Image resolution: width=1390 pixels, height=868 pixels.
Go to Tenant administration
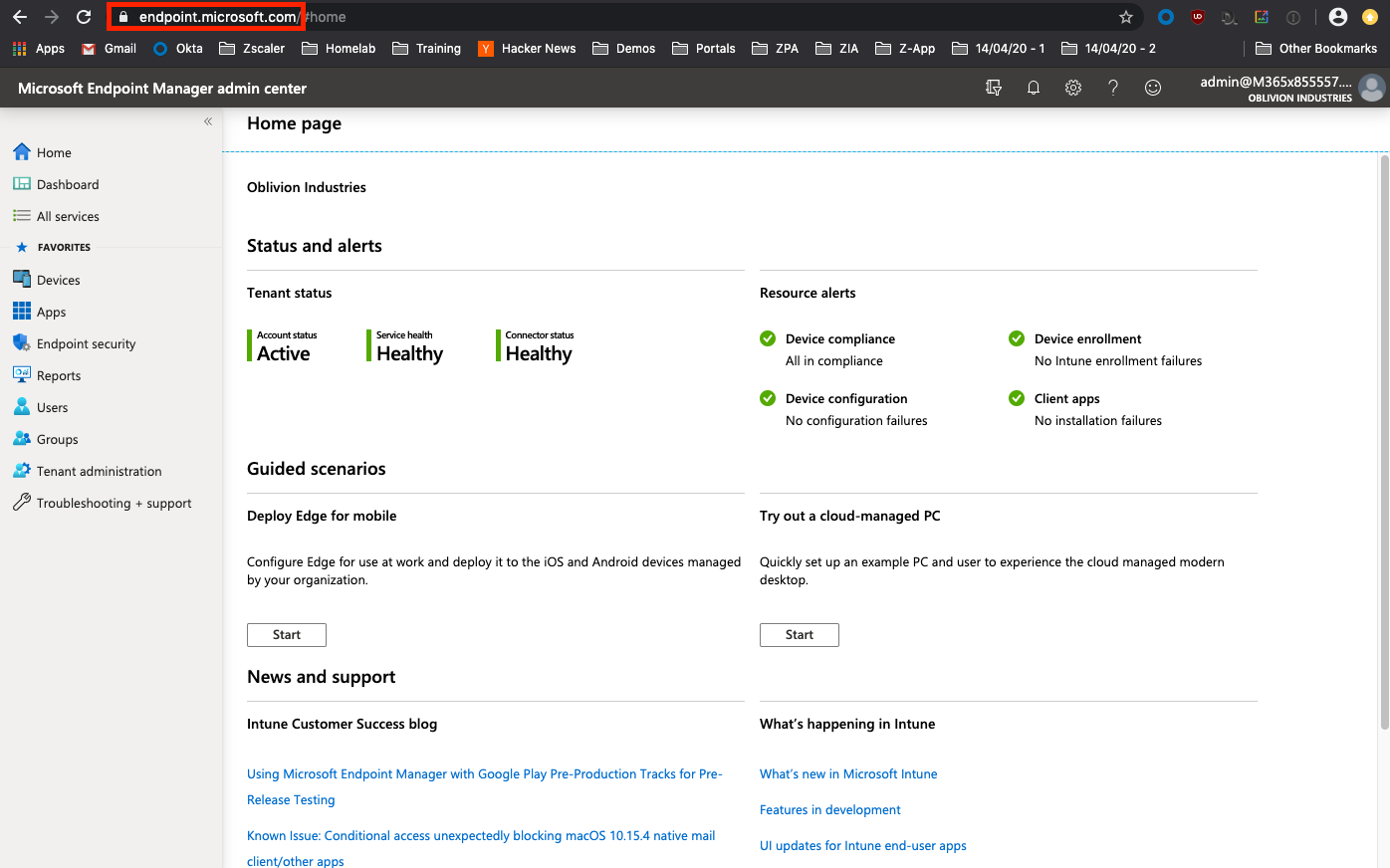click(x=99, y=471)
